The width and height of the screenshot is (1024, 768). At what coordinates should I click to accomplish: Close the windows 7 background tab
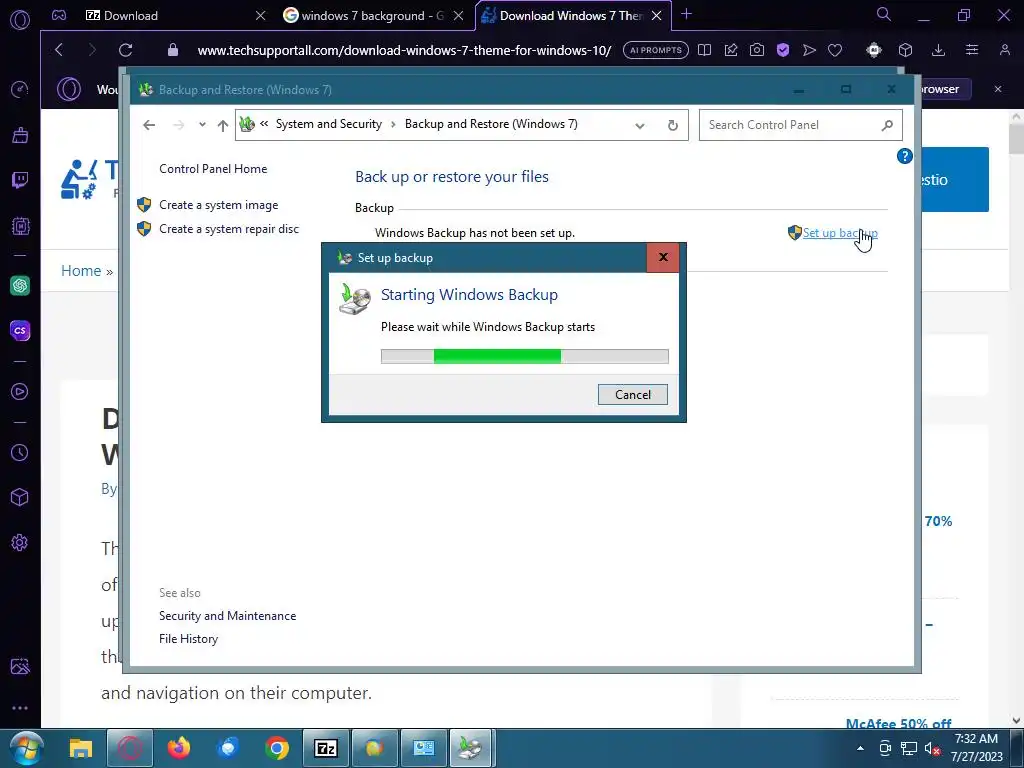click(459, 16)
